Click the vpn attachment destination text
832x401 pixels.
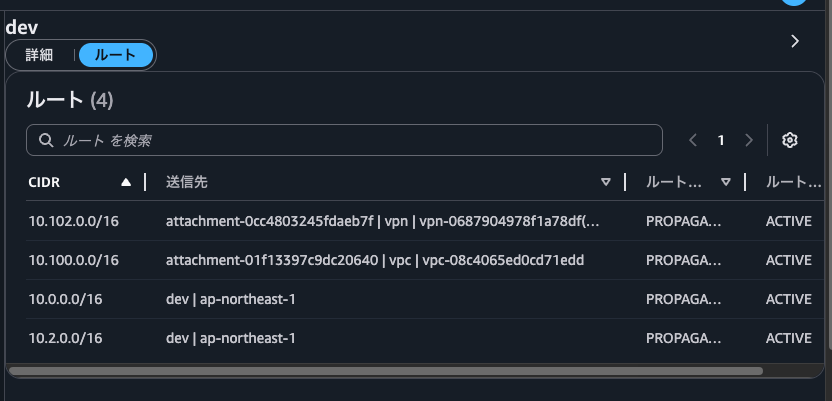pos(383,221)
